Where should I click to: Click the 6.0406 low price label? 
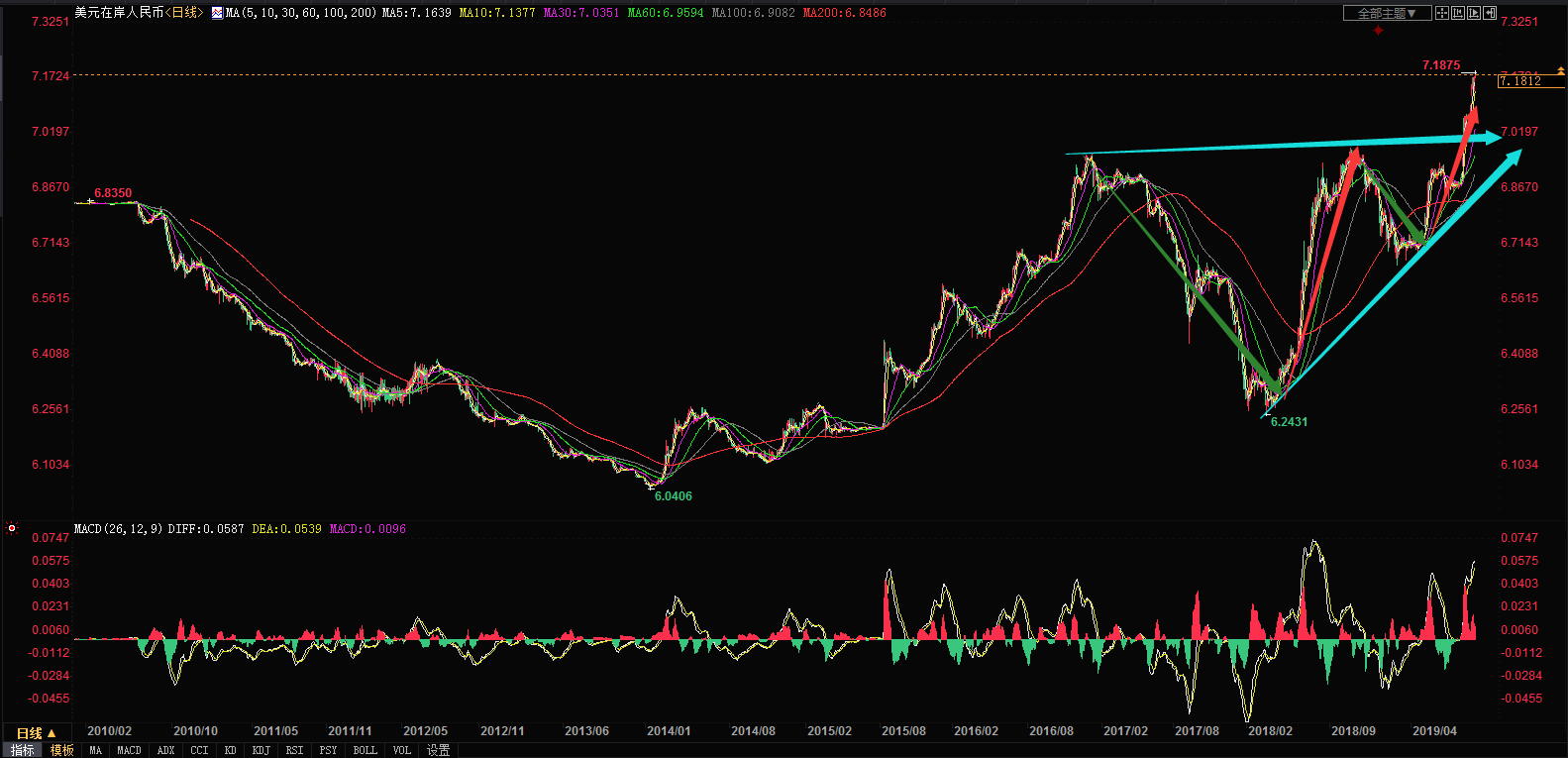pyautogui.click(x=674, y=496)
